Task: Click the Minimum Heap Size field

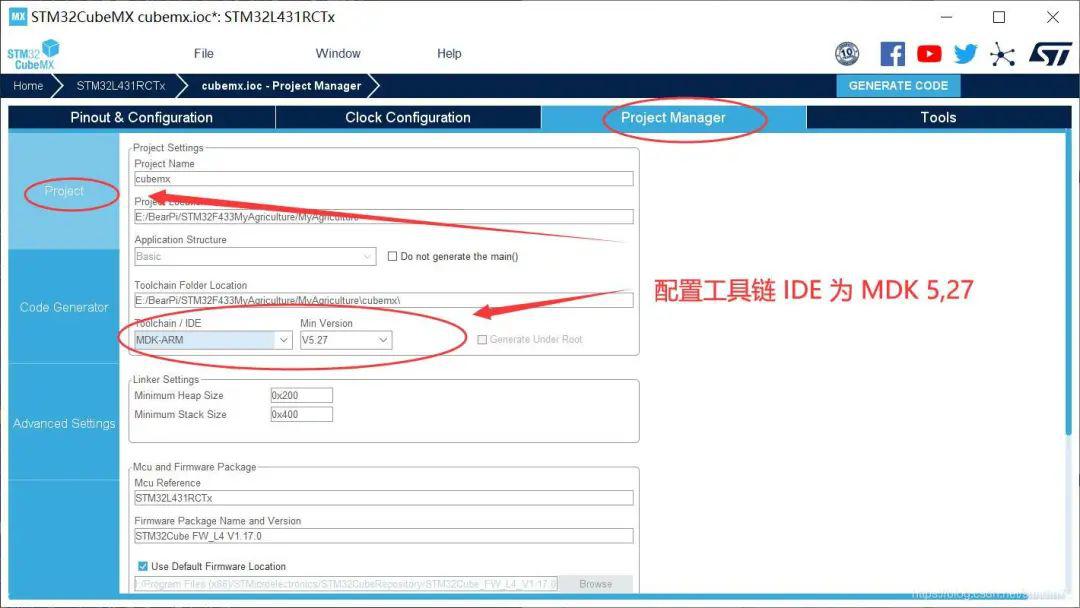Action: [x=302, y=395]
